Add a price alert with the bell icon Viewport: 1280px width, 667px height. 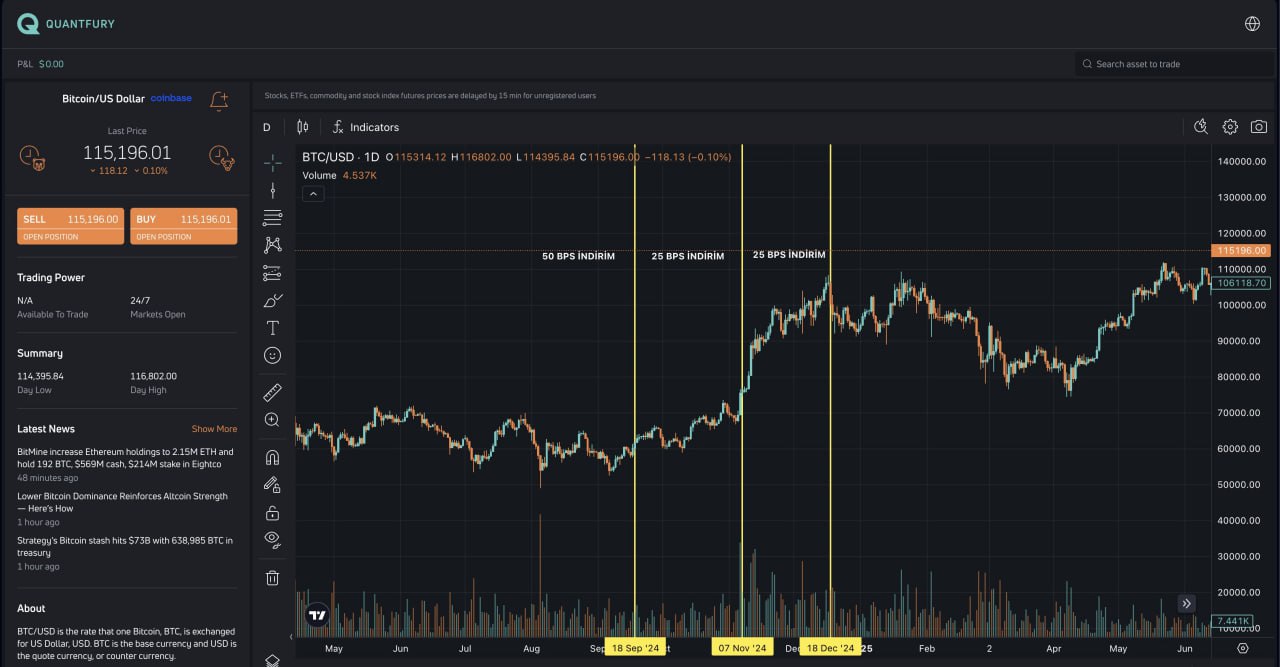click(219, 100)
